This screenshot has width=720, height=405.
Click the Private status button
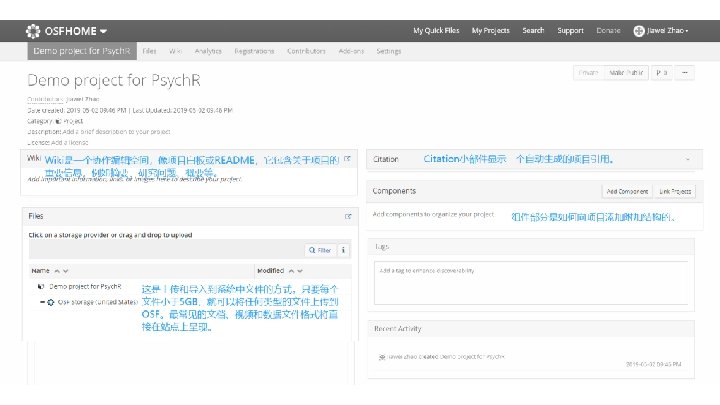pyautogui.click(x=588, y=73)
